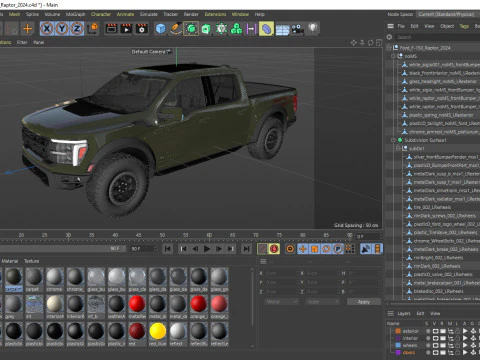
Task: Open the Simulate menu
Action: pos(149,14)
